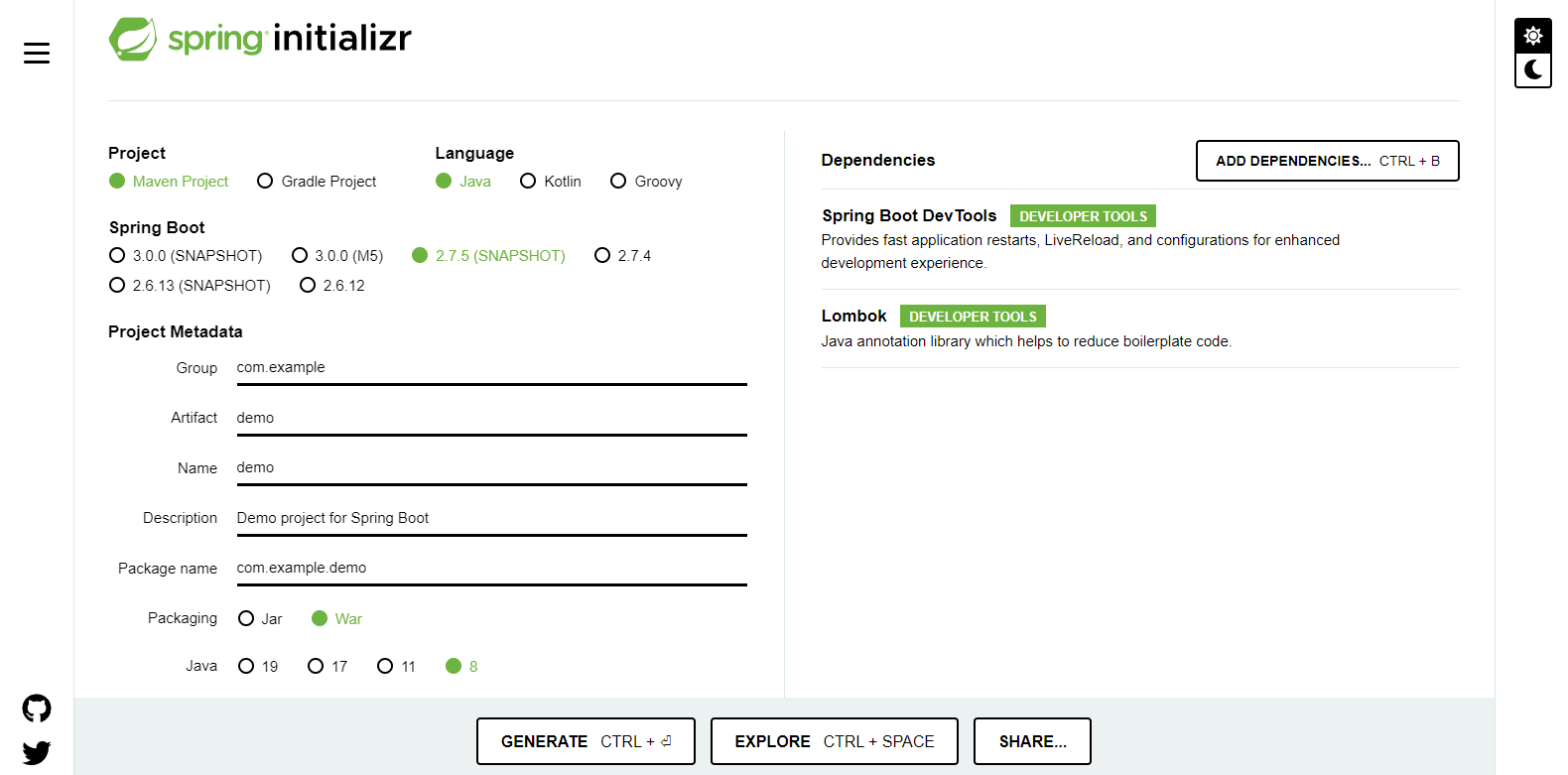
Task: Click the Spring Boot section heading
Action: click(157, 227)
